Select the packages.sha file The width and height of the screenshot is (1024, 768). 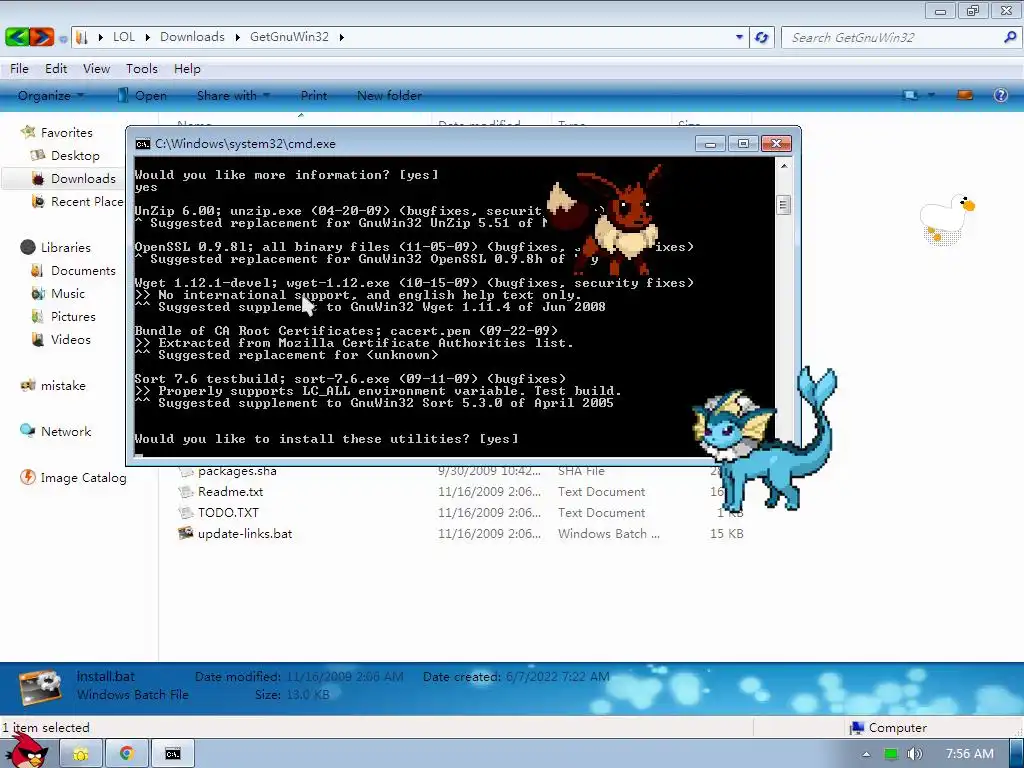pyautogui.click(x=237, y=471)
